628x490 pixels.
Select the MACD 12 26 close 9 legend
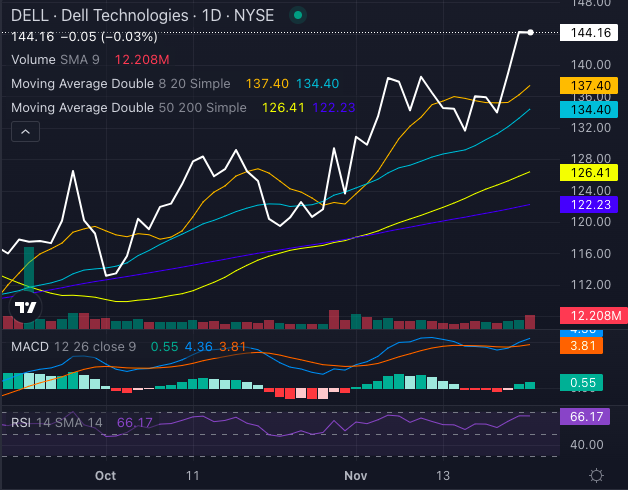73,347
